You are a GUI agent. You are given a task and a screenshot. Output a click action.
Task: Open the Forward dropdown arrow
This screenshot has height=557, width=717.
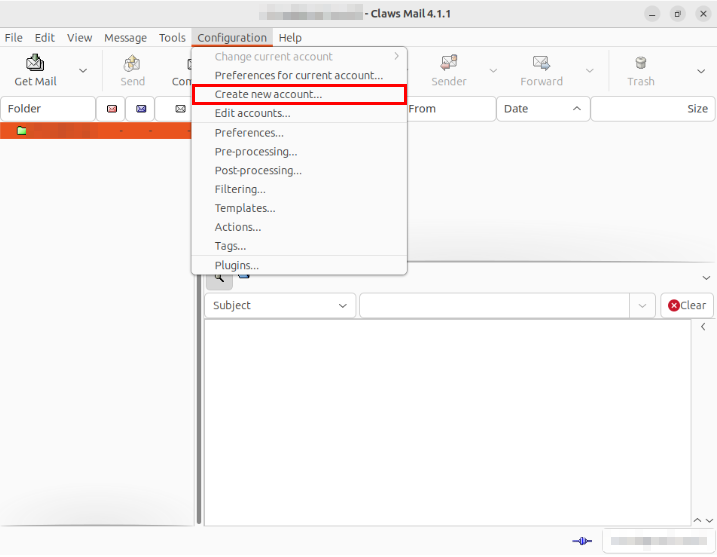[590, 70]
